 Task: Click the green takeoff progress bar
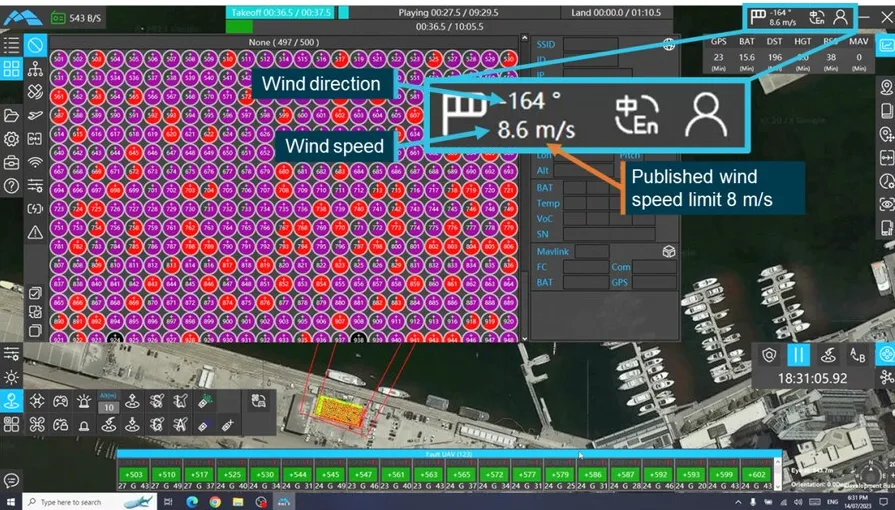tap(239, 26)
